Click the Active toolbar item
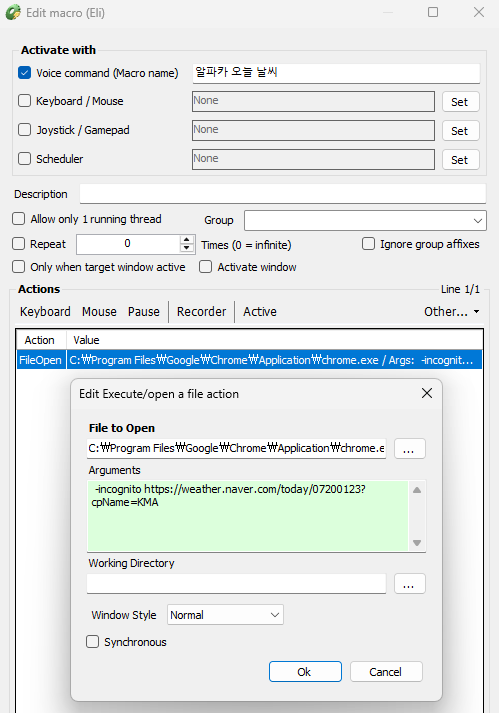Viewport: 499px width, 713px height. 260,311
